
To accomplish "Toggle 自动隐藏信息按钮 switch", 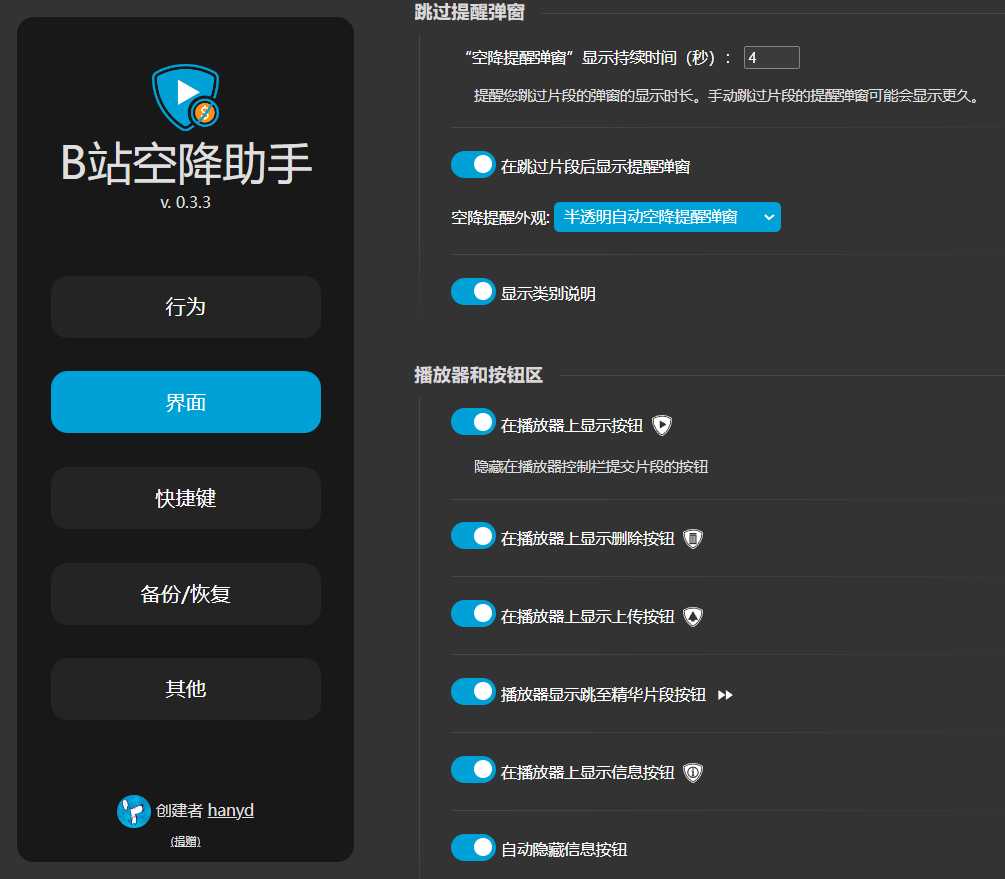I will click(x=473, y=848).
